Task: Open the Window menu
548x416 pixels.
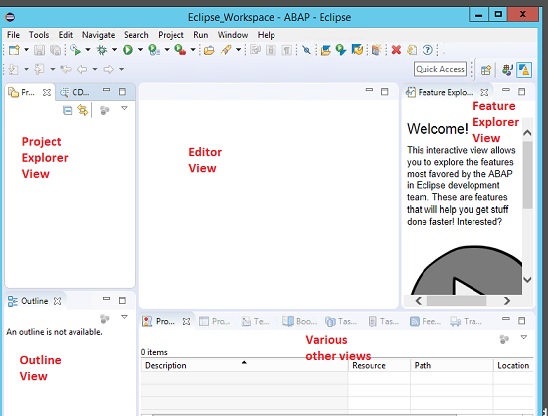Action: (233, 35)
